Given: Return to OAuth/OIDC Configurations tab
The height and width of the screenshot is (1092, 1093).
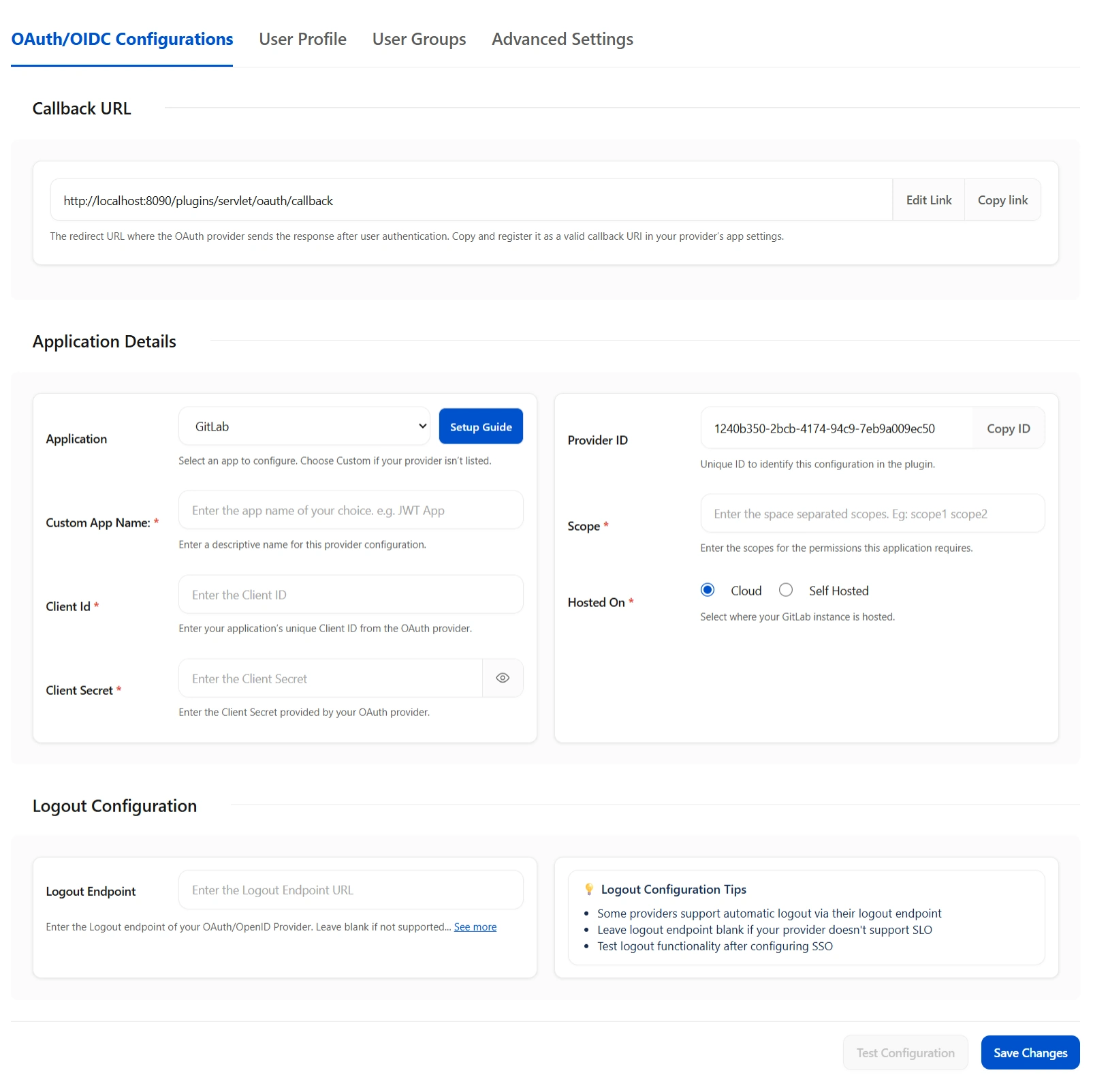Looking at the screenshot, I should coord(122,39).
